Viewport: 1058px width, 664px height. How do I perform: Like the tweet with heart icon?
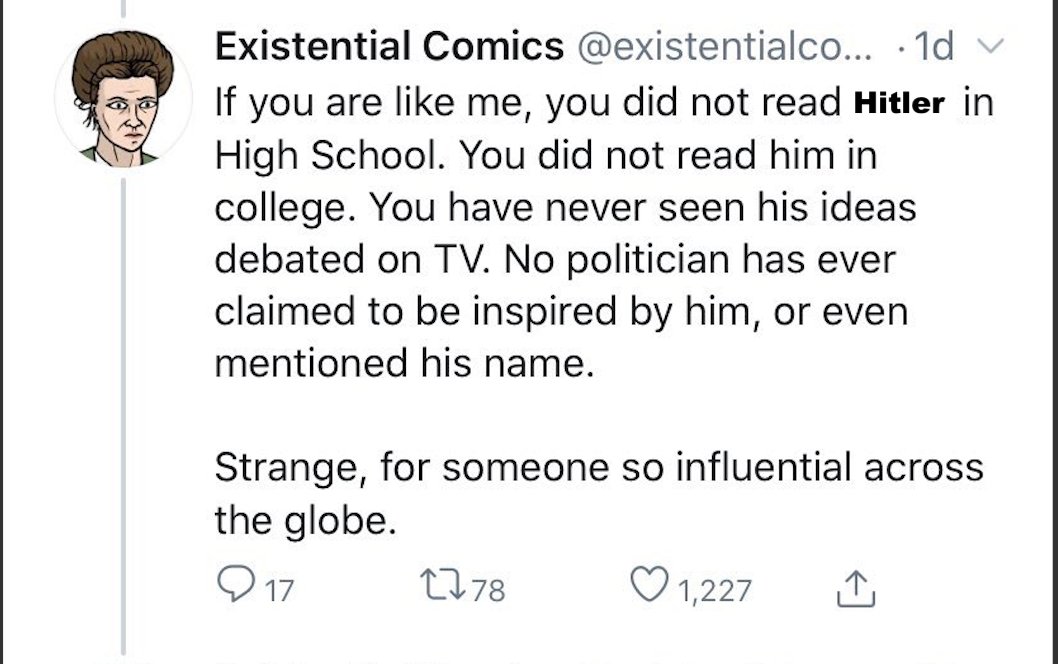pyautogui.click(x=651, y=587)
